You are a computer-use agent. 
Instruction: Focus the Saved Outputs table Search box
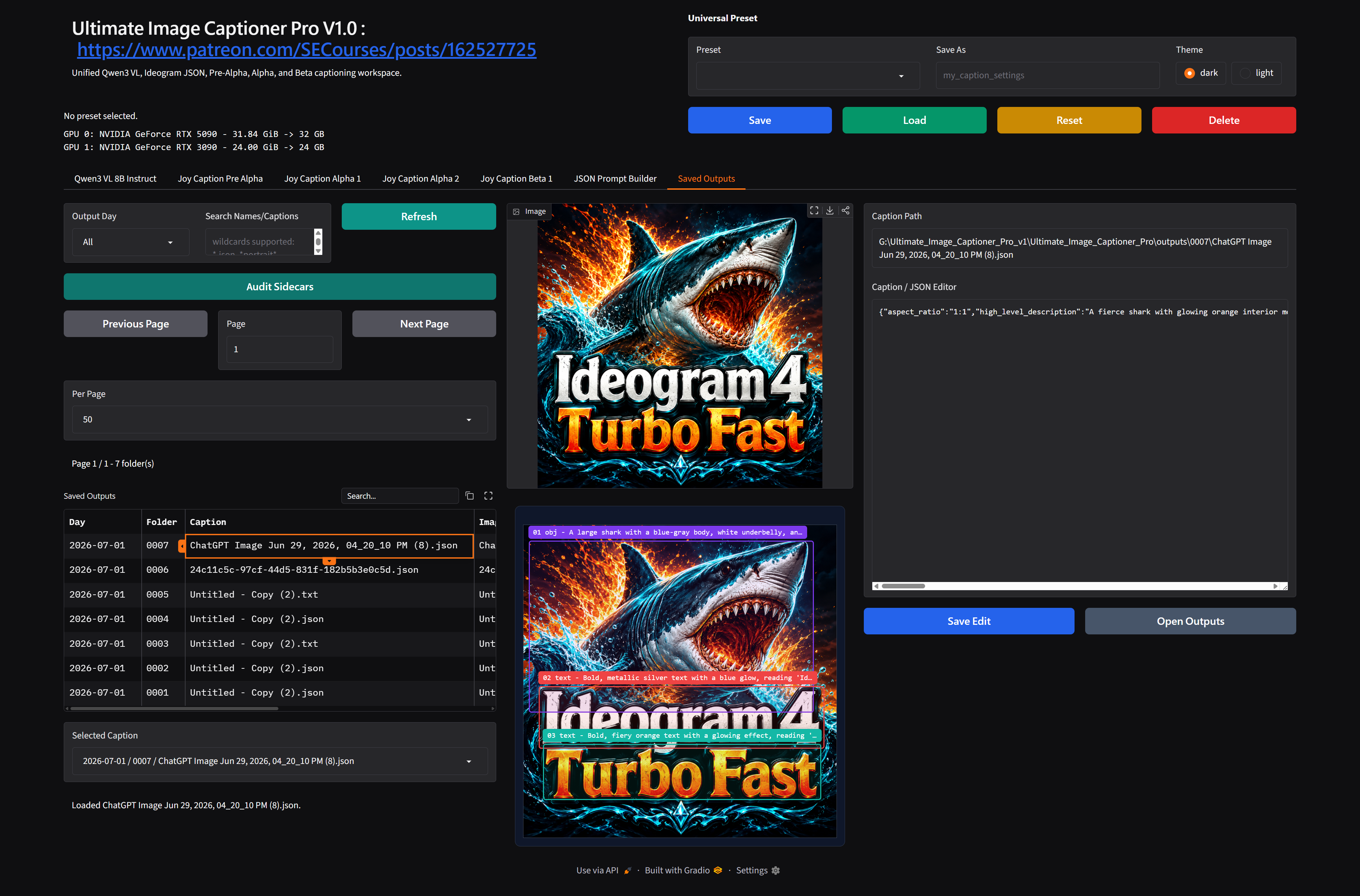(399, 495)
